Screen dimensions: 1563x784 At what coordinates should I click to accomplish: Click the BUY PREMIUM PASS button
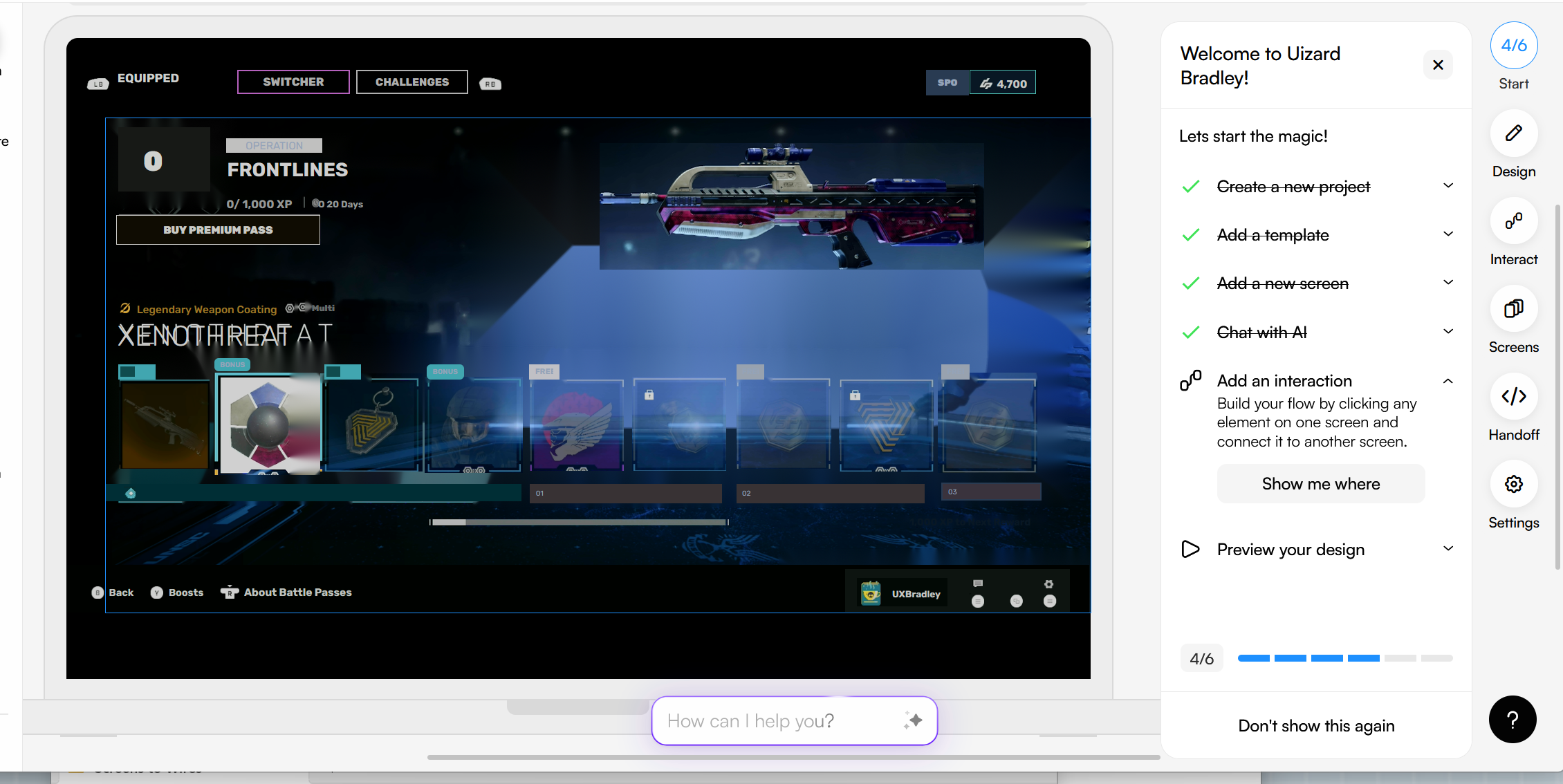point(218,230)
